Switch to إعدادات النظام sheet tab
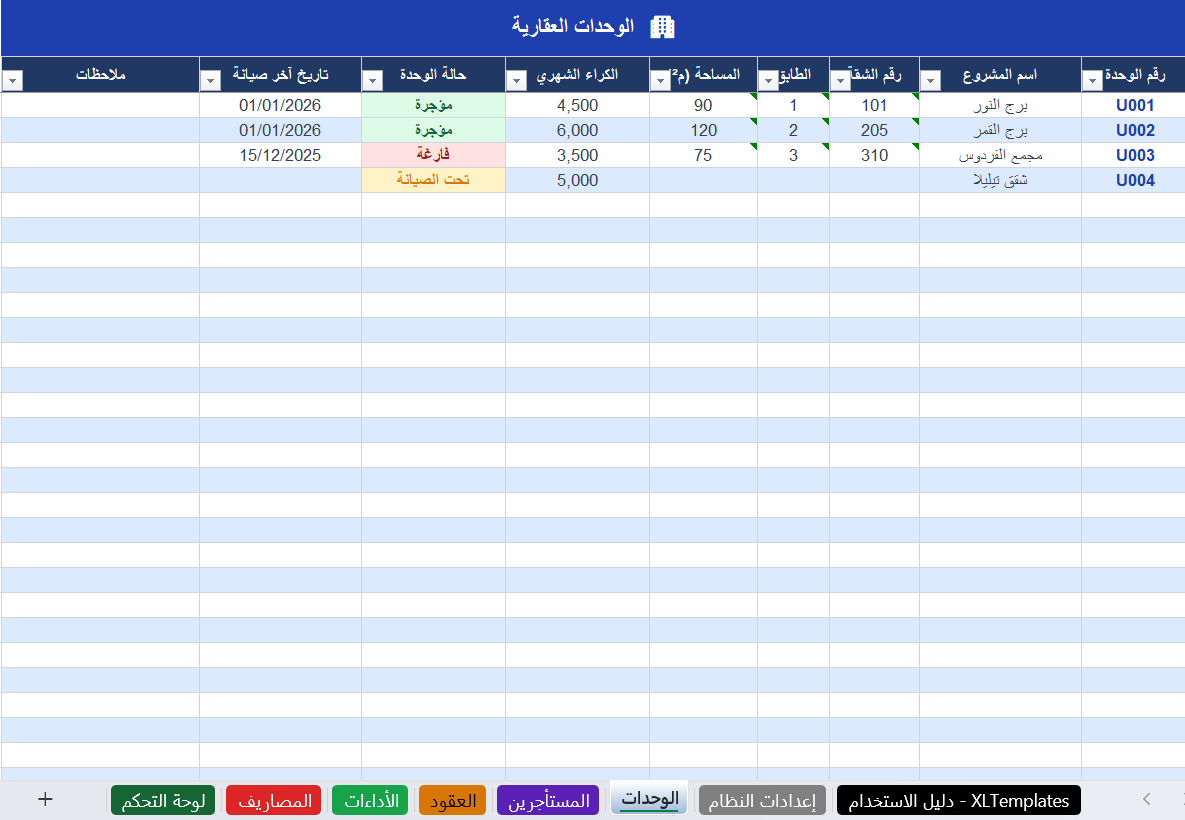 (x=762, y=801)
